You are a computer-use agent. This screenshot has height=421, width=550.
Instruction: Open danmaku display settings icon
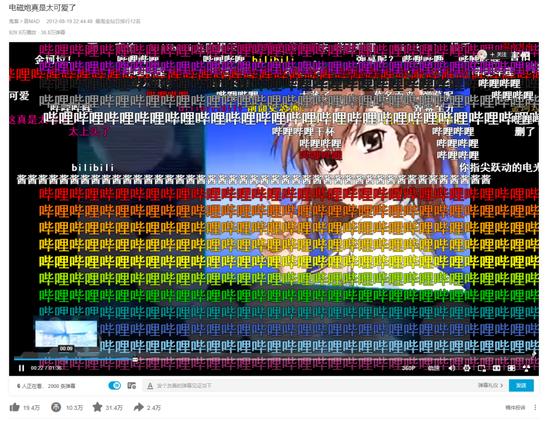(132, 386)
